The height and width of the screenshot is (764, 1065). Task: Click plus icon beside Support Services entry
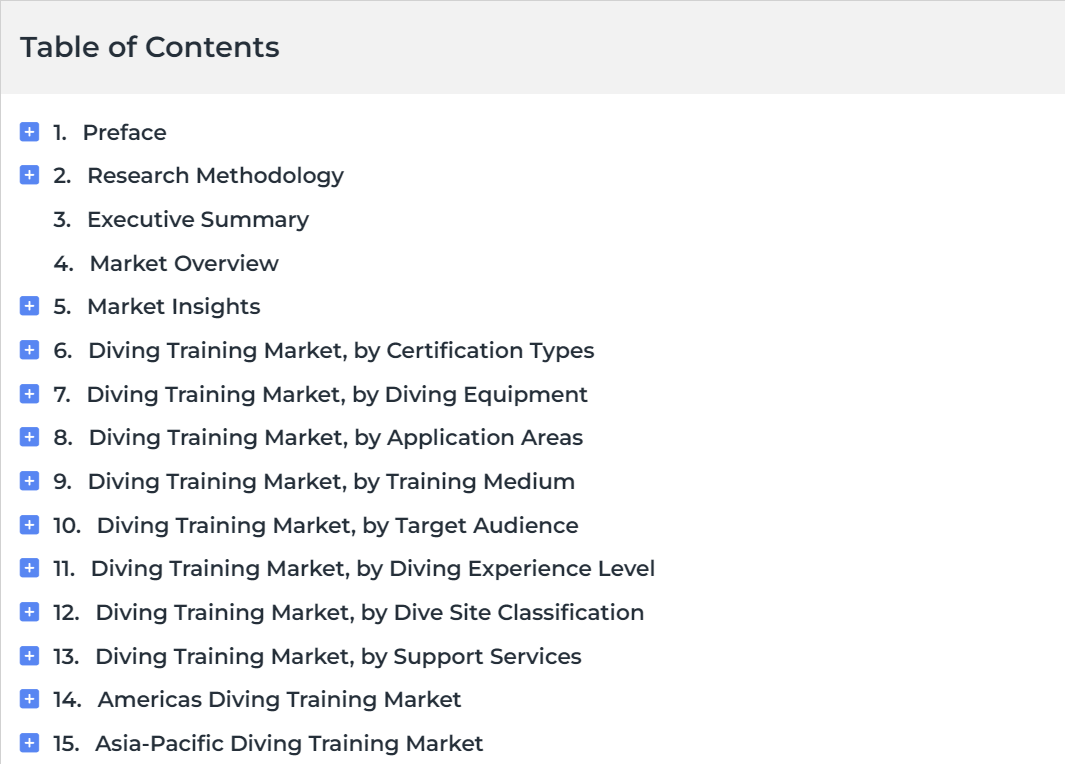coord(29,656)
